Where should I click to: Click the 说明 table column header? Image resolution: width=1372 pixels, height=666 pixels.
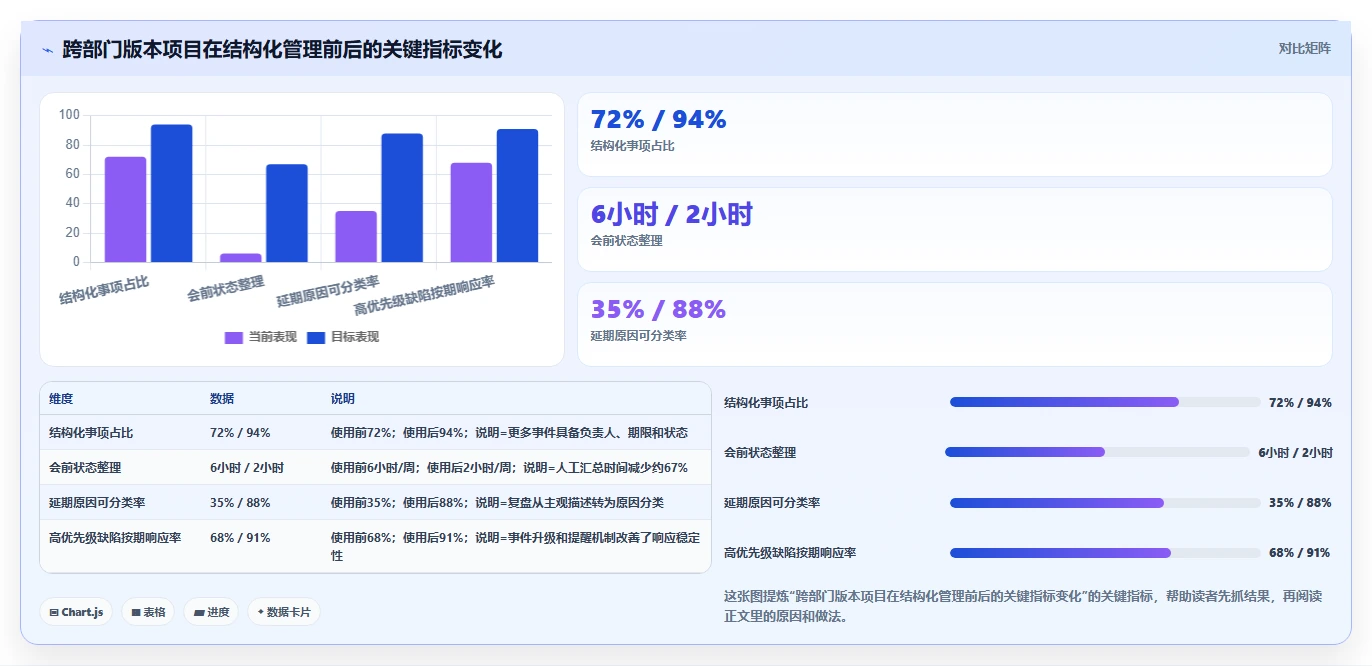point(343,398)
